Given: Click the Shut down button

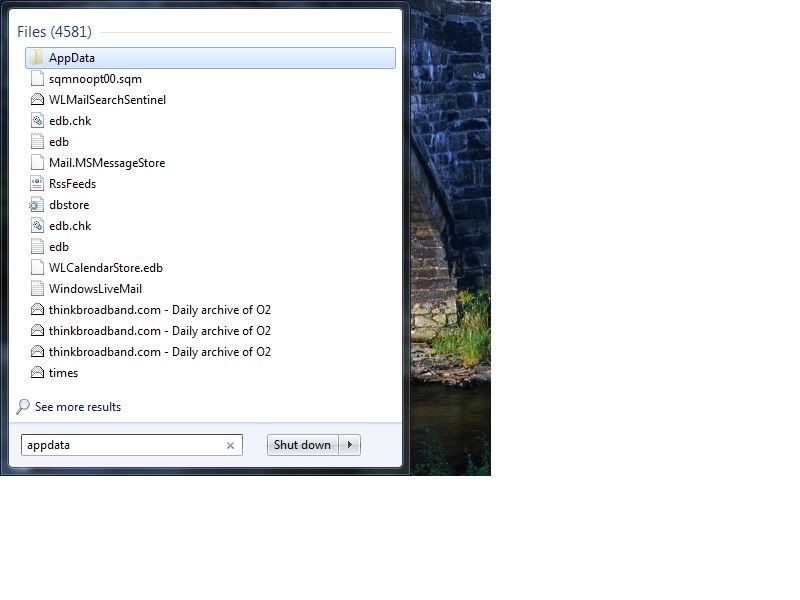Looking at the screenshot, I should tap(302, 445).
